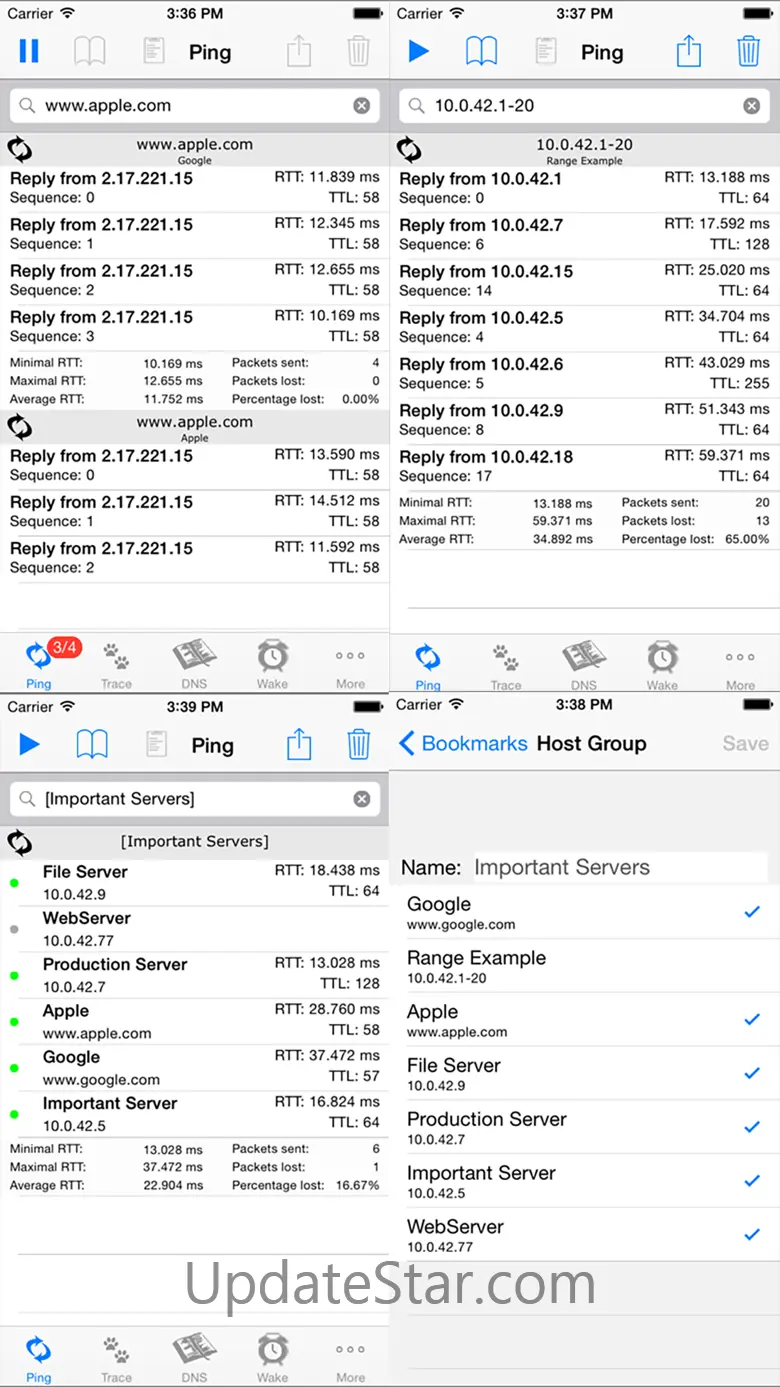Select Ping tab showing the 3/4 badge
780x1387 pixels.
39,664
